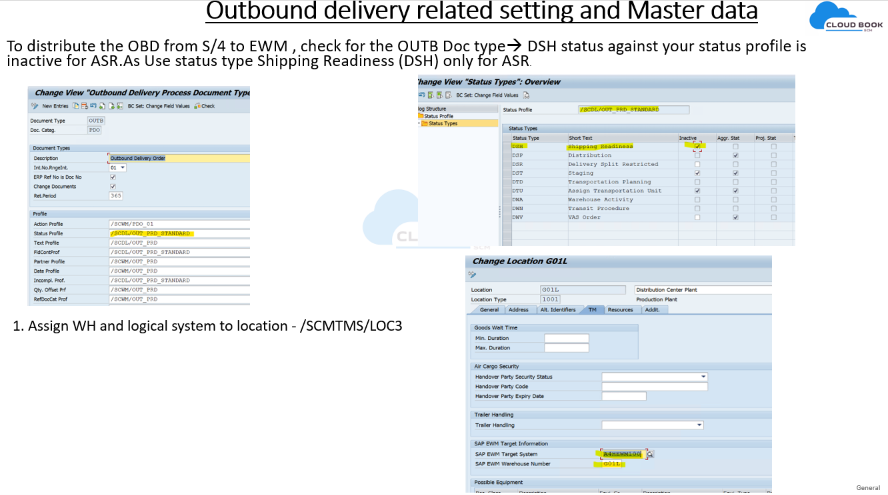Screen dimensions: 888x495
Task: Uncheck Inactive for Shipping Readiness (DSH)
Action: coord(697,146)
